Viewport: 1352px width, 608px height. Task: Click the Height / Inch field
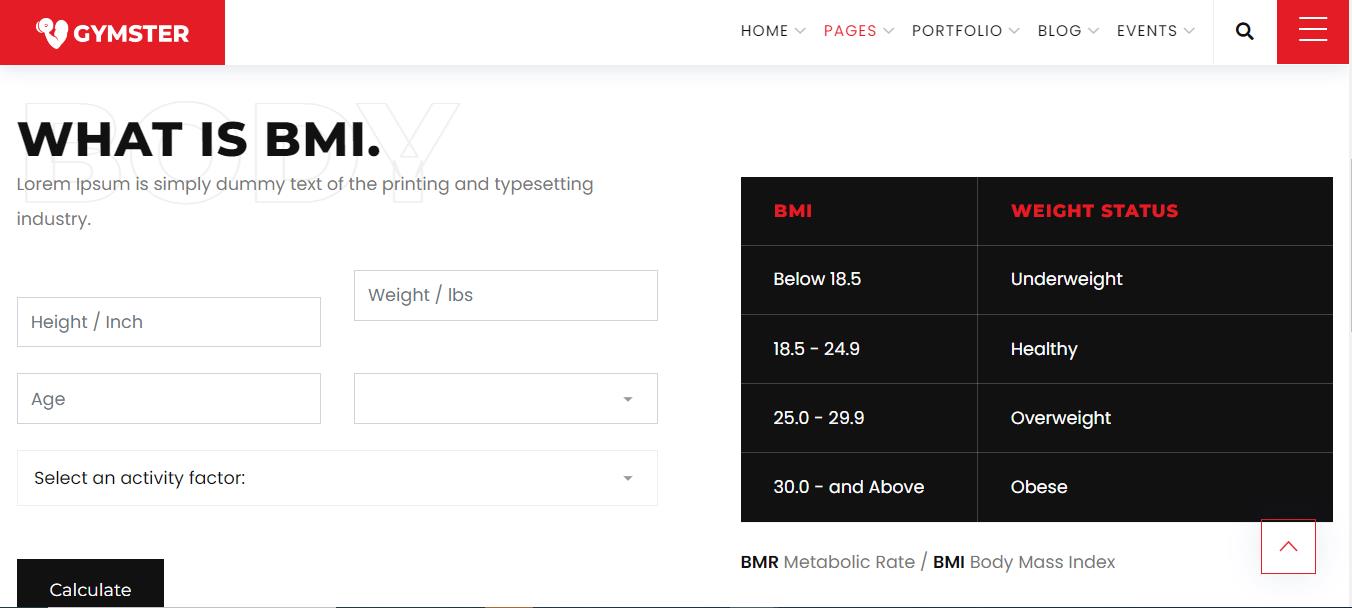(168, 322)
